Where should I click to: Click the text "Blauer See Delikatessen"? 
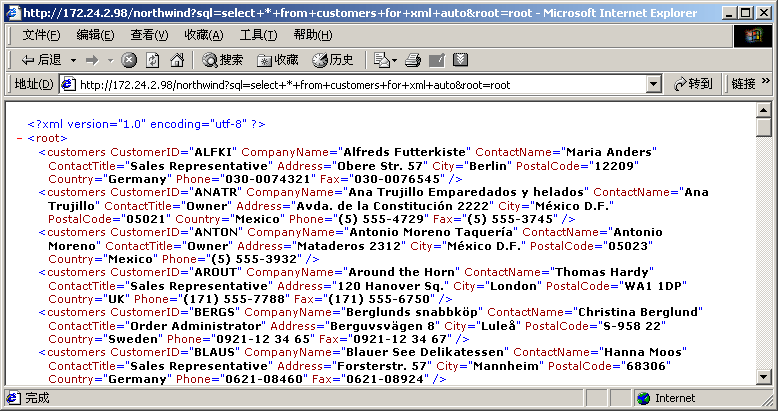[425, 352]
